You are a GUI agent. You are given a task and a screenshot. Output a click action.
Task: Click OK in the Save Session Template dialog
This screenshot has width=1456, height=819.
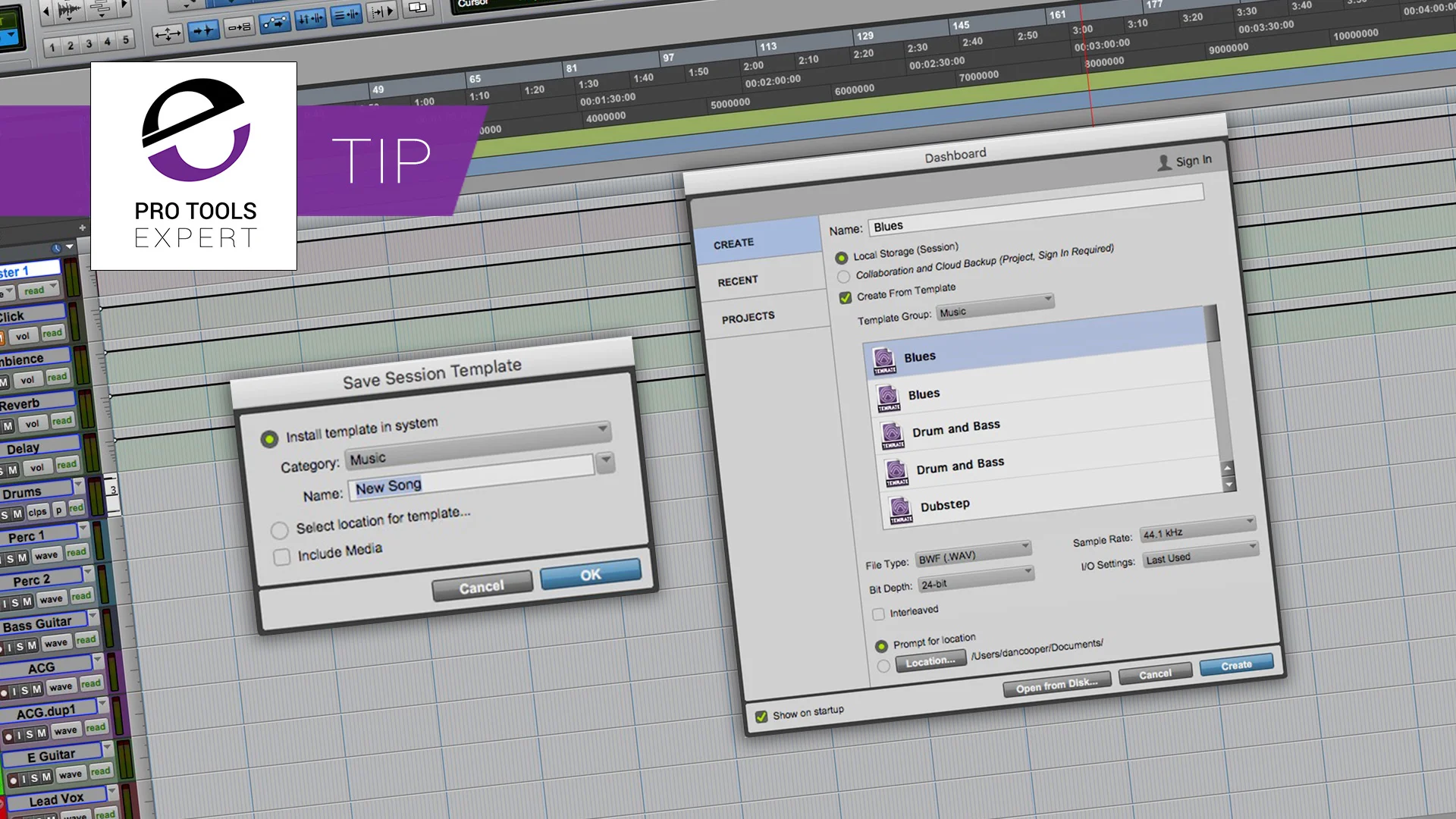coord(591,574)
